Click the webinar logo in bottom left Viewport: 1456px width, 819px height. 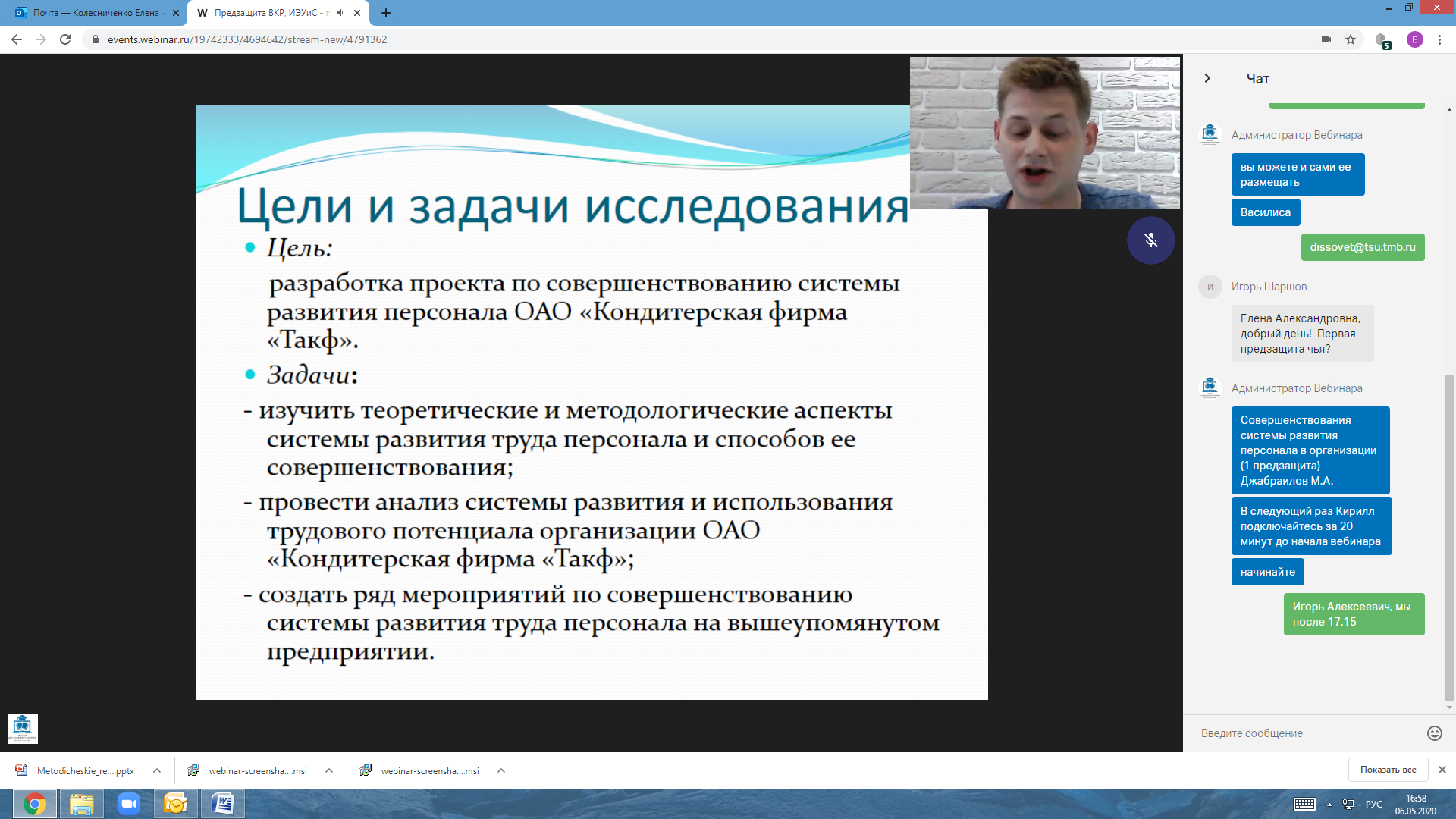pos(23,729)
